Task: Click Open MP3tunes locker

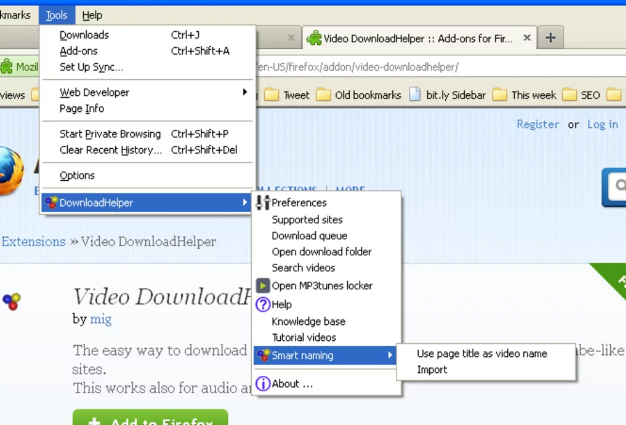Action: click(x=327, y=286)
